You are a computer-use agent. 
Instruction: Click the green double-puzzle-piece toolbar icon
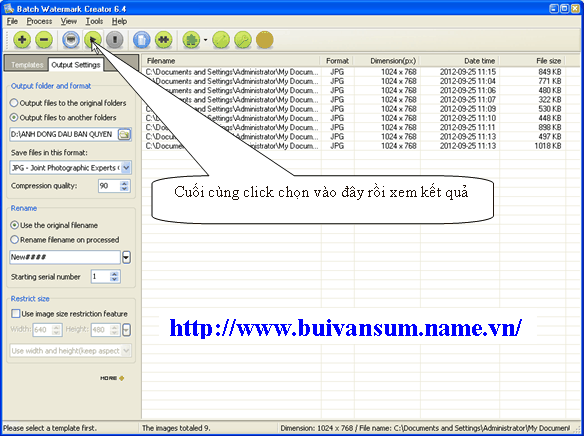point(163,40)
